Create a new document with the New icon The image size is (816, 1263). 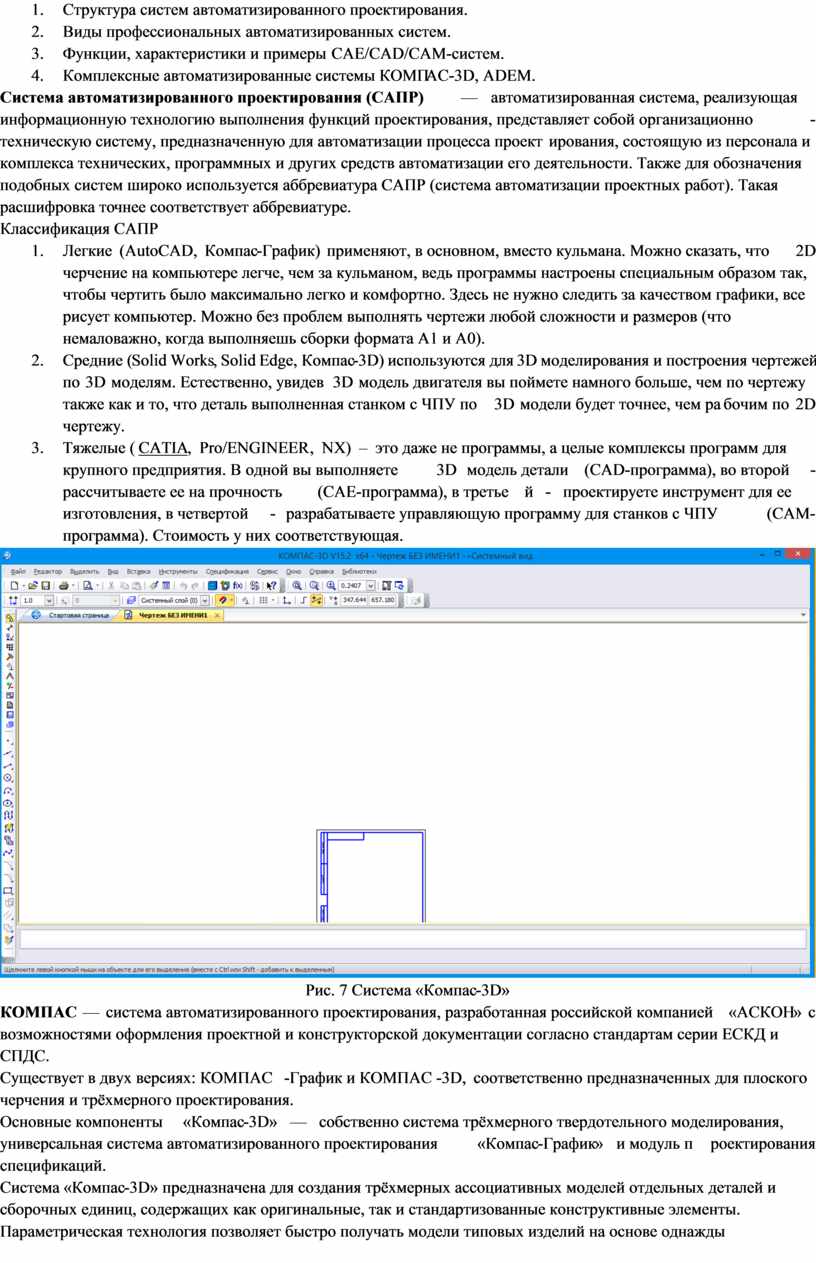13,585
